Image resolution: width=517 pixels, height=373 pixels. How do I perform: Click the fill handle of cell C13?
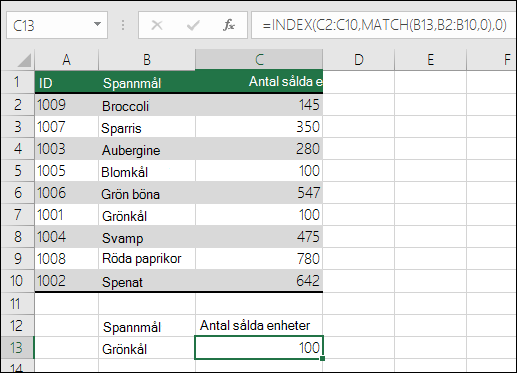point(322,358)
